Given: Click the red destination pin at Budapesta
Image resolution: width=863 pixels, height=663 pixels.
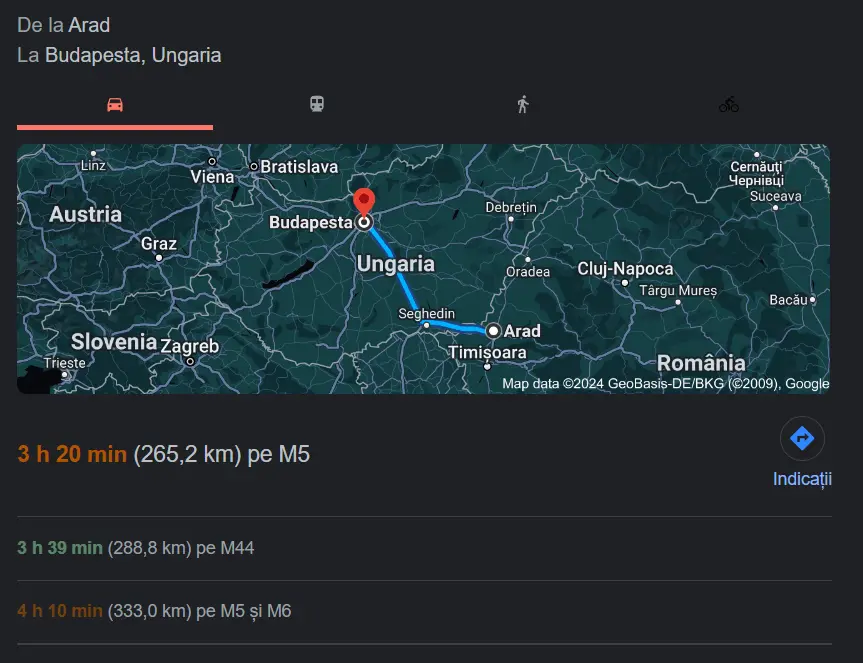Looking at the screenshot, I should (x=364, y=201).
